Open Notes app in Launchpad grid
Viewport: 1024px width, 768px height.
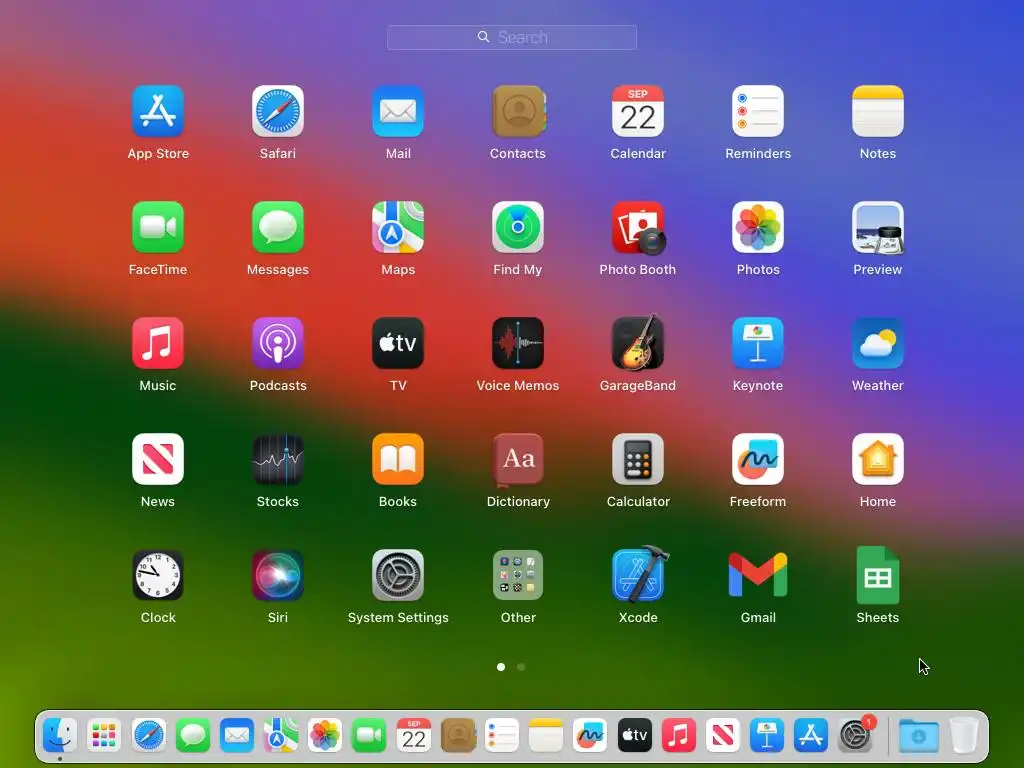tap(878, 111)
